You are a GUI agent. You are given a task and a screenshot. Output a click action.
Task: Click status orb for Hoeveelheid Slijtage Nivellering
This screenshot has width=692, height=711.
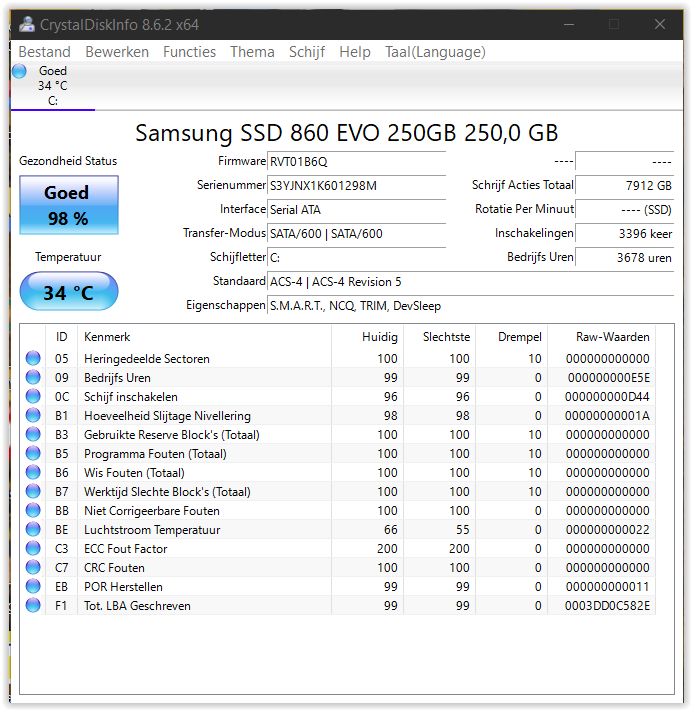(33, 415)
